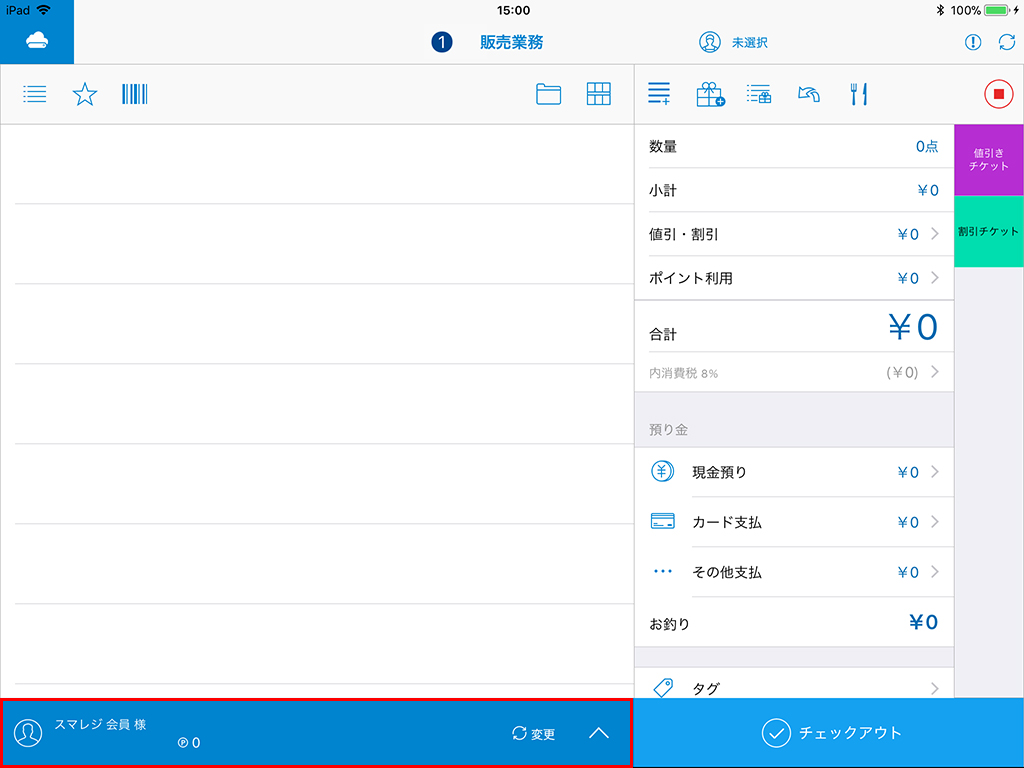Open the barcode scan icon

point(135,94)
